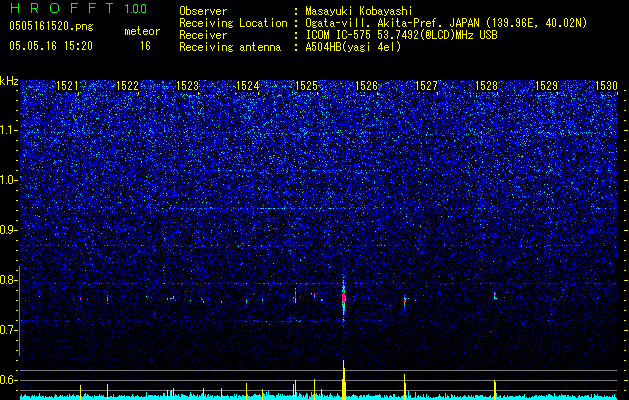Image resolution: width=629 pixels, height=400 pixels.
Task: Click the ICOM IC-575 receiver value
Action: [x=401, y=35]
